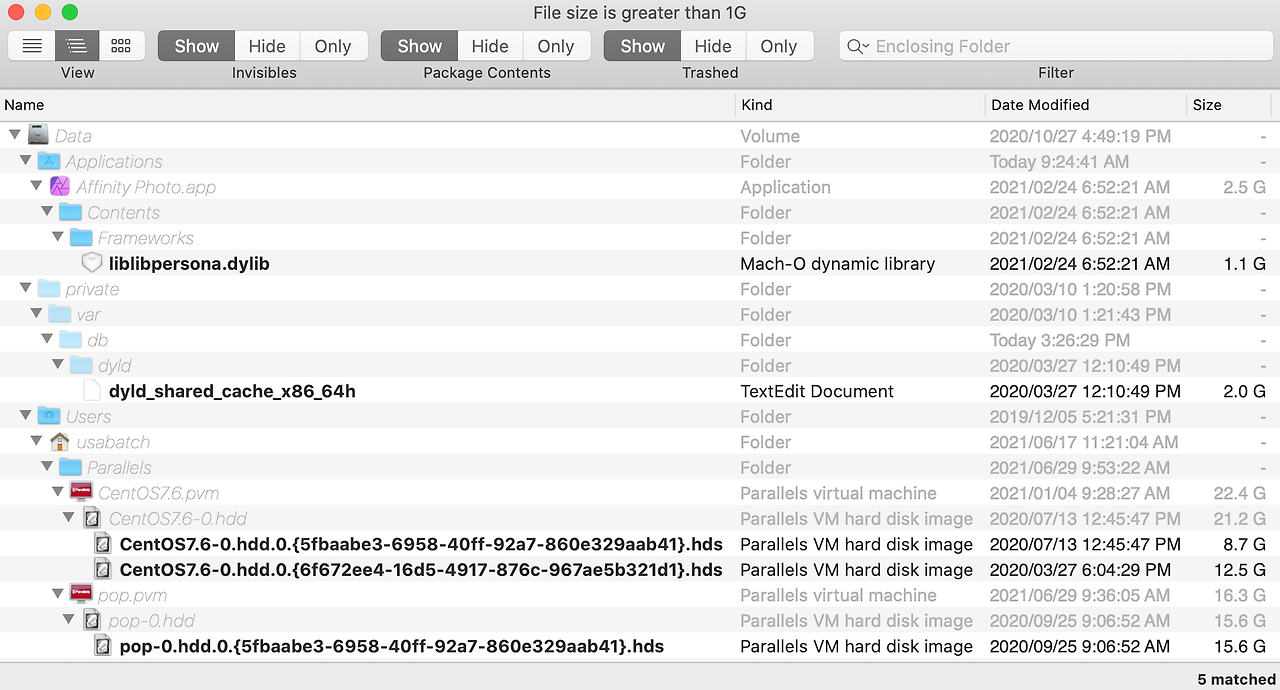The height and width of the screenshot is (690, 1280).
Task: Sort by the Date Modified column header
Action: coord(1085,105)
